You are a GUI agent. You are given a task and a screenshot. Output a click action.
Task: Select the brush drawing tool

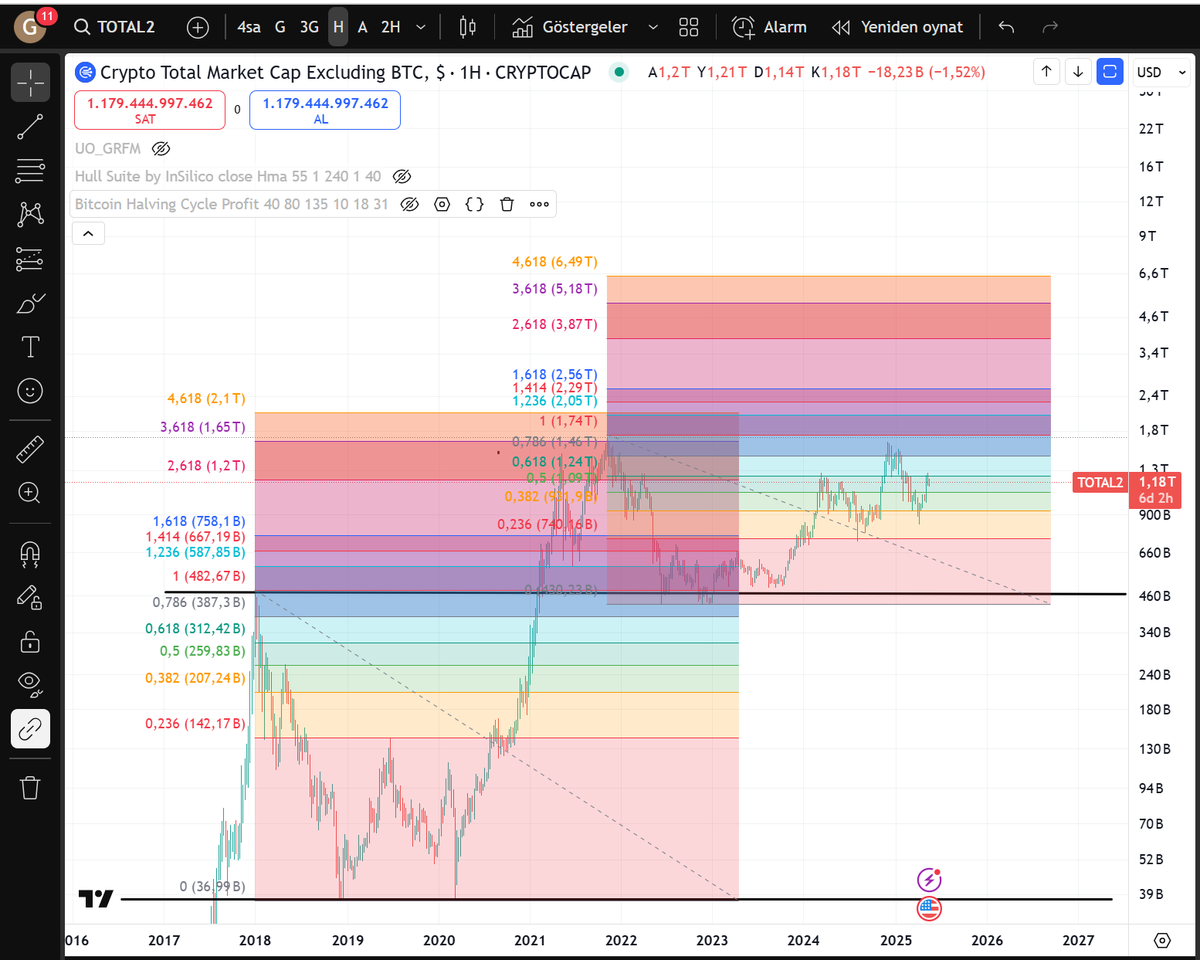coord(30,303)
